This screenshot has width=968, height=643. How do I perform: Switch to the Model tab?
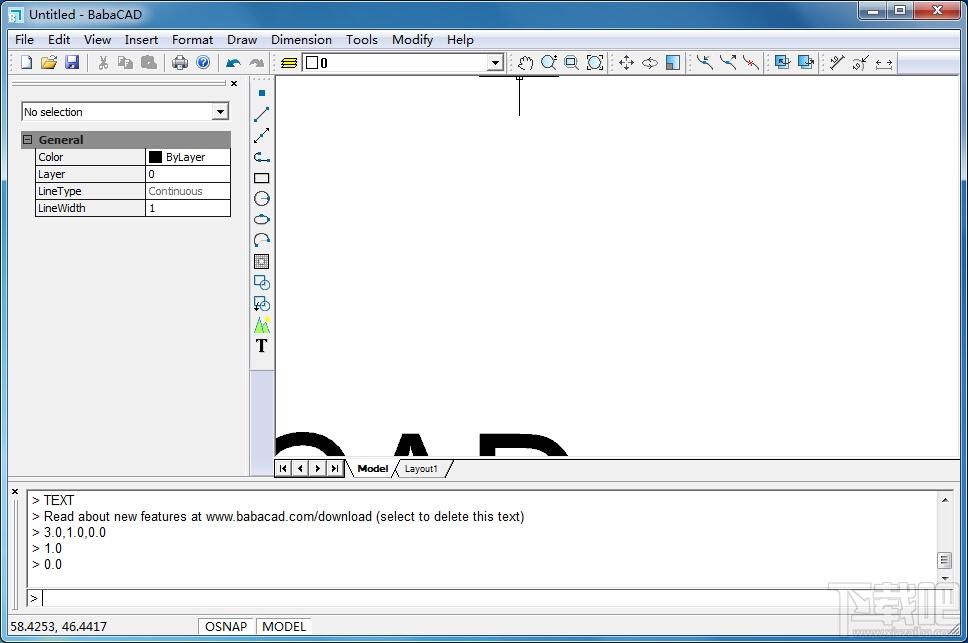[x=373, y=468]
